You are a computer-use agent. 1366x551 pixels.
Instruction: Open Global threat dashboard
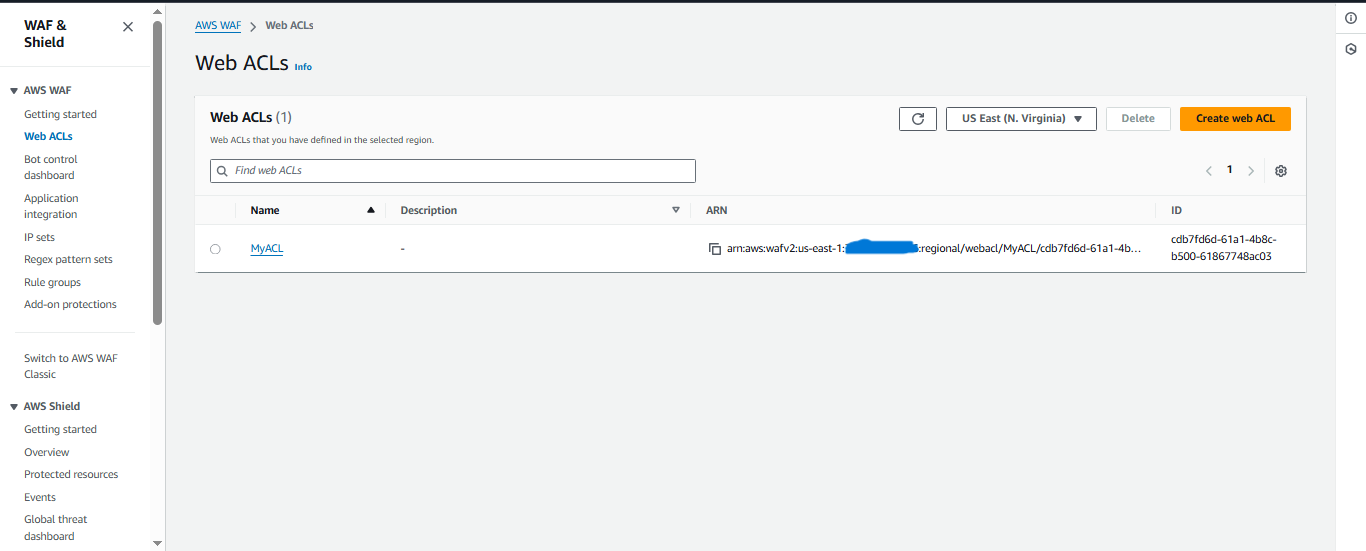[55, 527]
